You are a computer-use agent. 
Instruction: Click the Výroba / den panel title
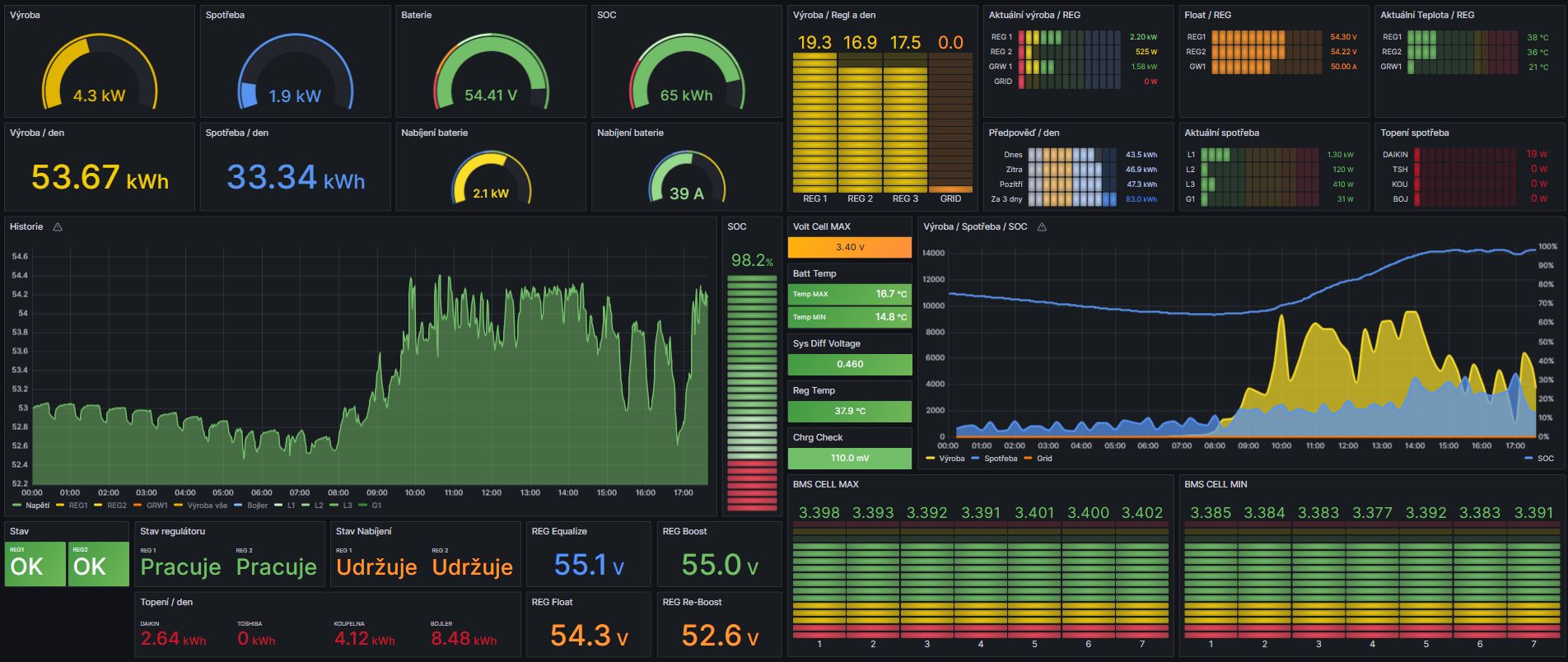pyautogui.click(x=37, y=133)
